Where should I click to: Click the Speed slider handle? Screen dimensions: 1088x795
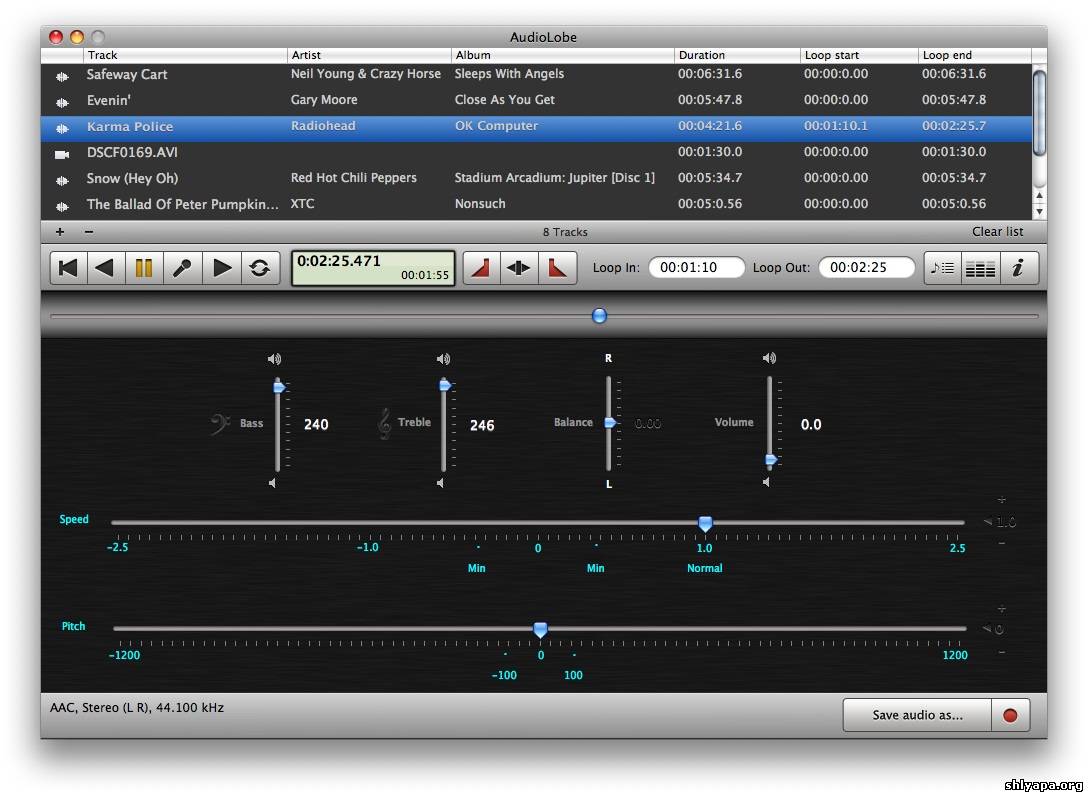(x=705, y=523)
